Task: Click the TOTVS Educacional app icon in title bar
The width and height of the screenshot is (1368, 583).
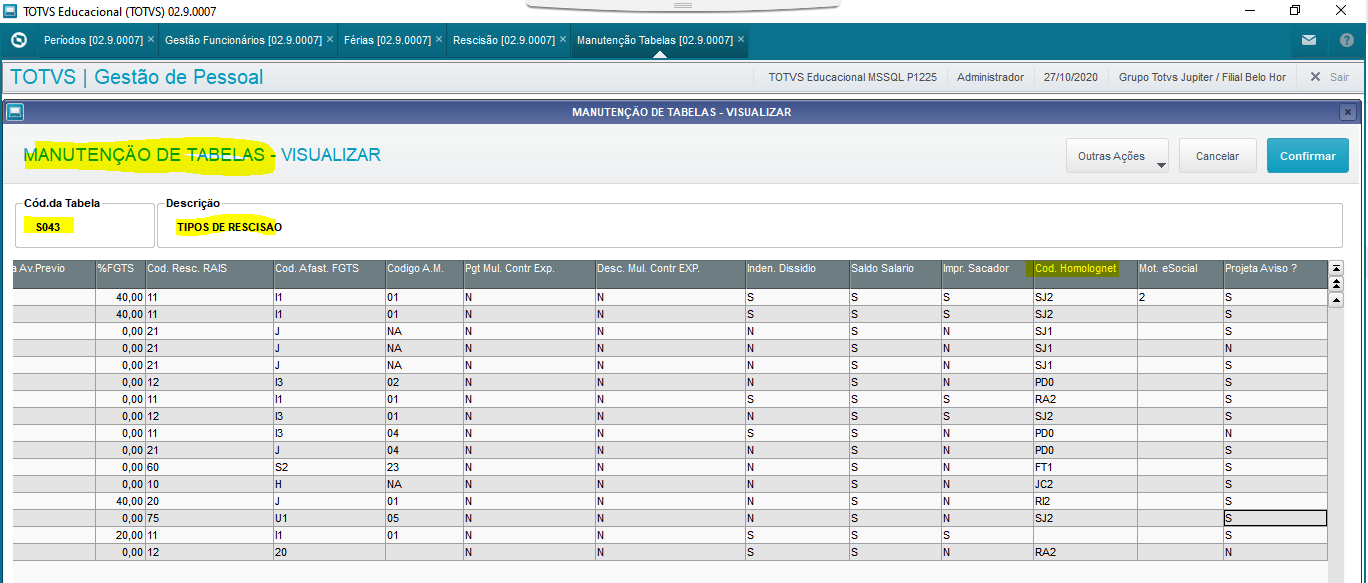Action: point(10,11)
